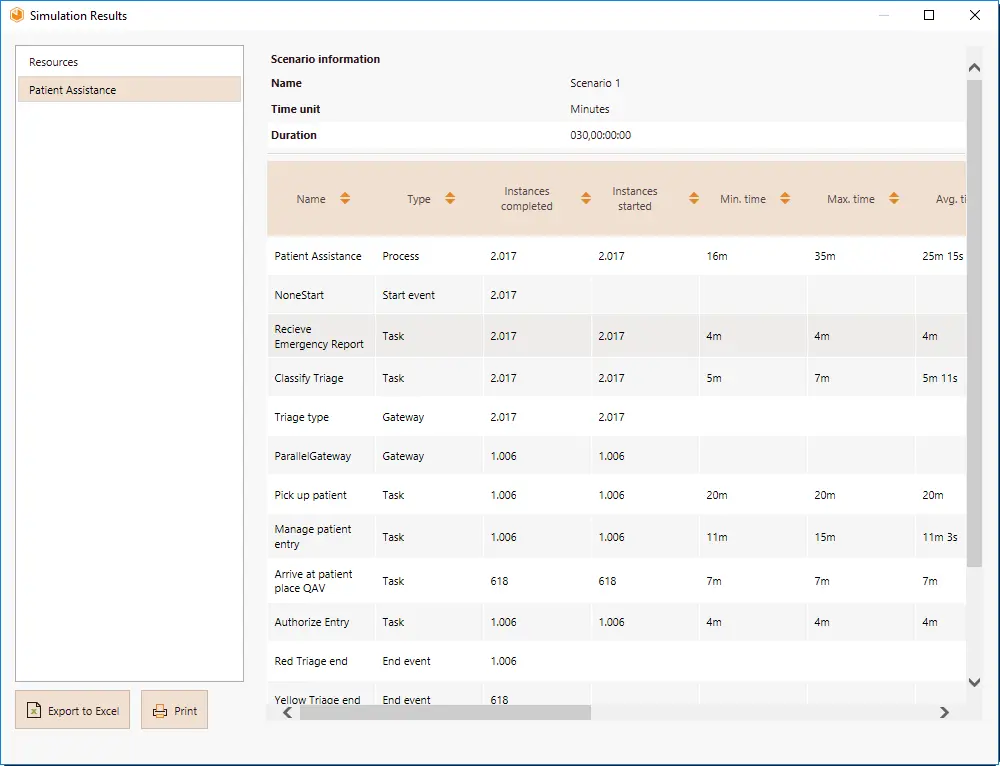Viewport: 1000px width, 766px height.
Task: Click the vertical scrollbar thumb
Action: point(974,323)
